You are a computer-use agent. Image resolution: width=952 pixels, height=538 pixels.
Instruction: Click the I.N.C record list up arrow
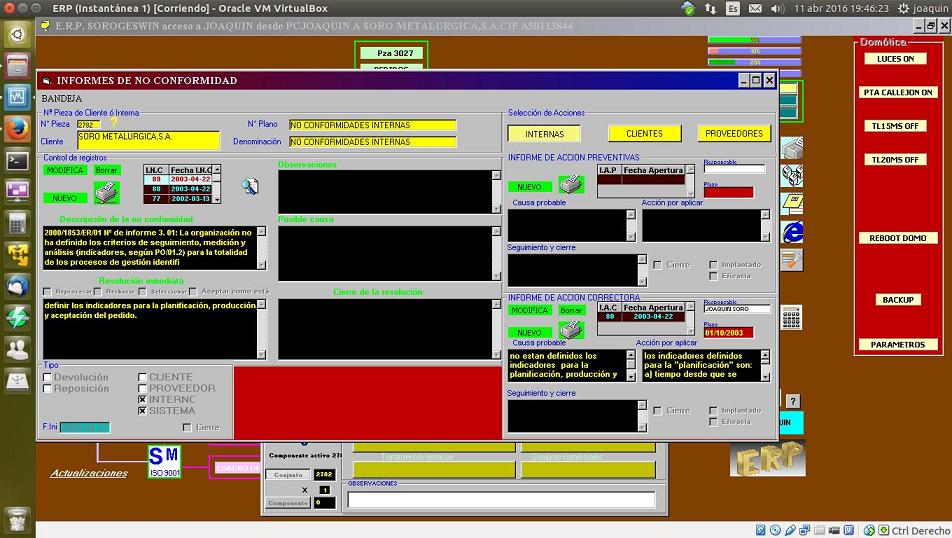click(217, 169)
